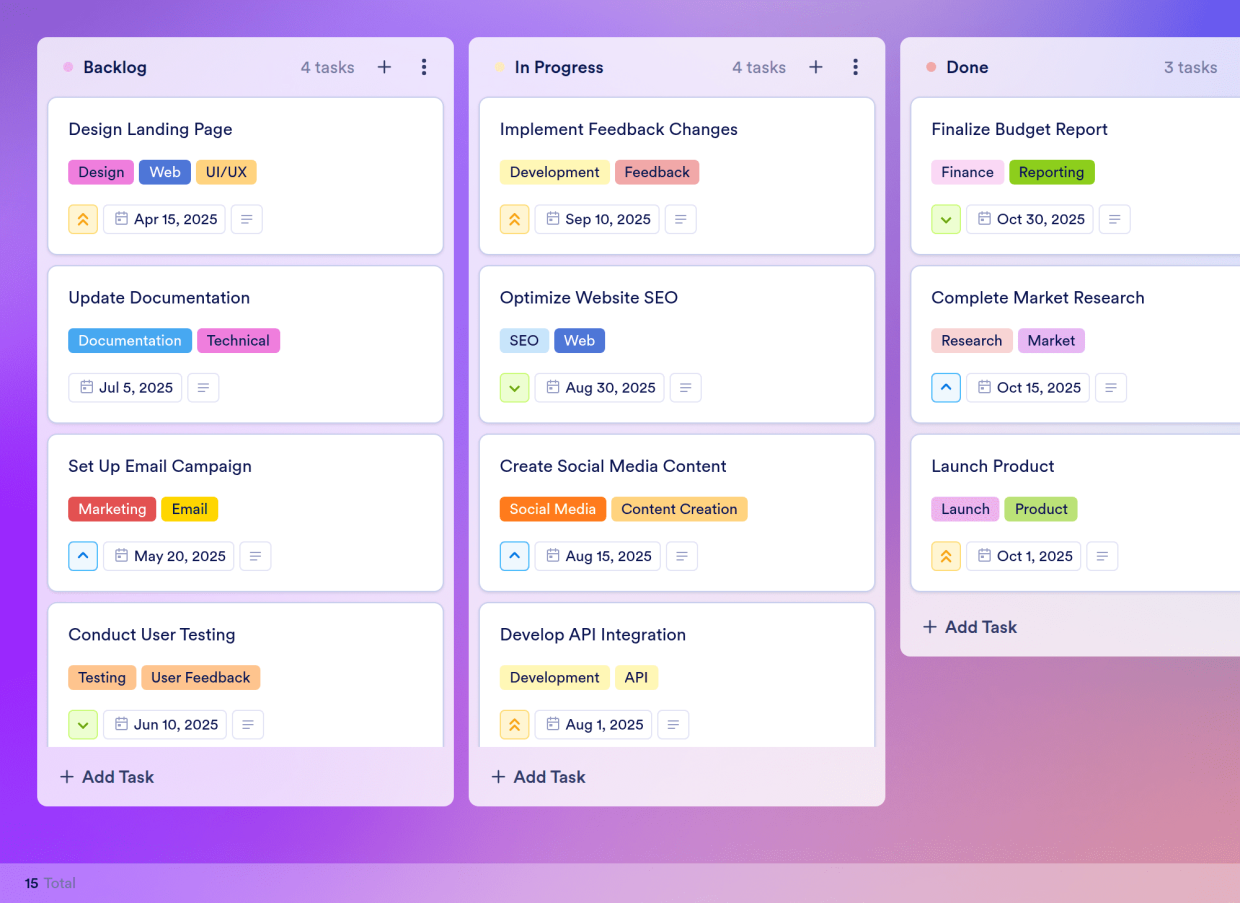Open the Conduct User Testing task title
The width and height of the screenshot is (1240, 903).
click(152, 634)
